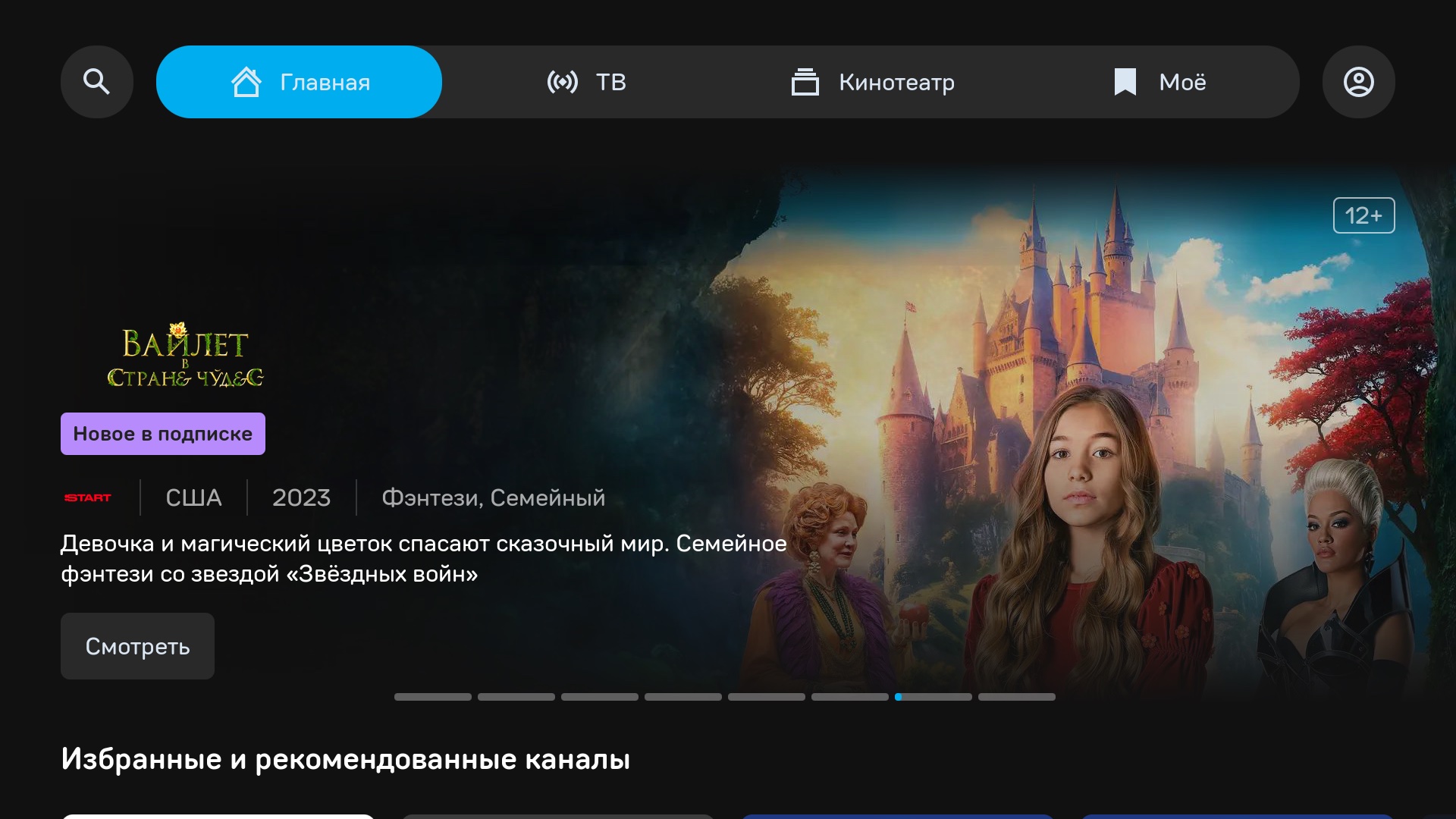
Task: Click the active seventh slide indicator
Action: [933, 697]
